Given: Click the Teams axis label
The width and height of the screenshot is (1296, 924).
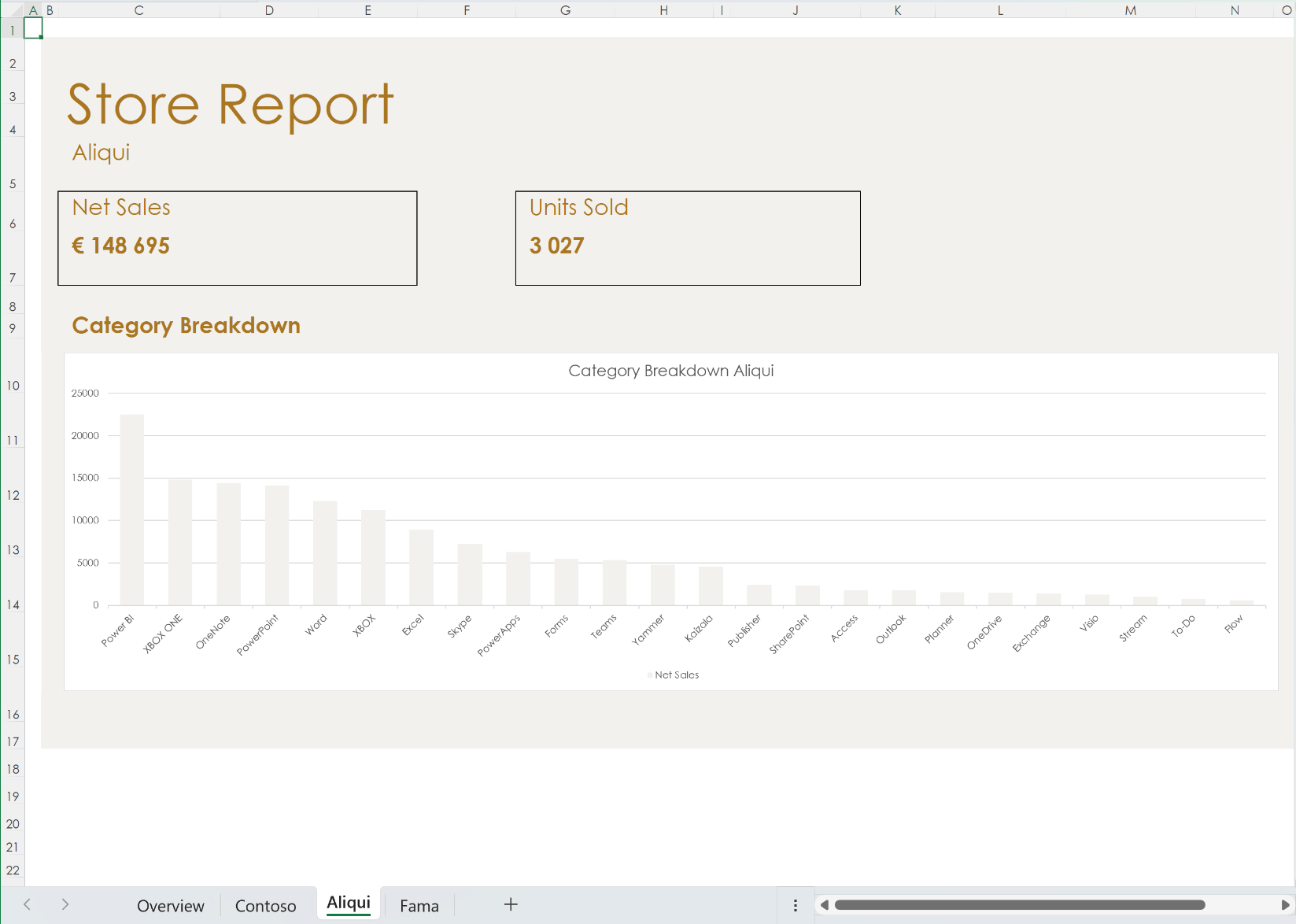Looking at the screenshot, I should (604, 627).
